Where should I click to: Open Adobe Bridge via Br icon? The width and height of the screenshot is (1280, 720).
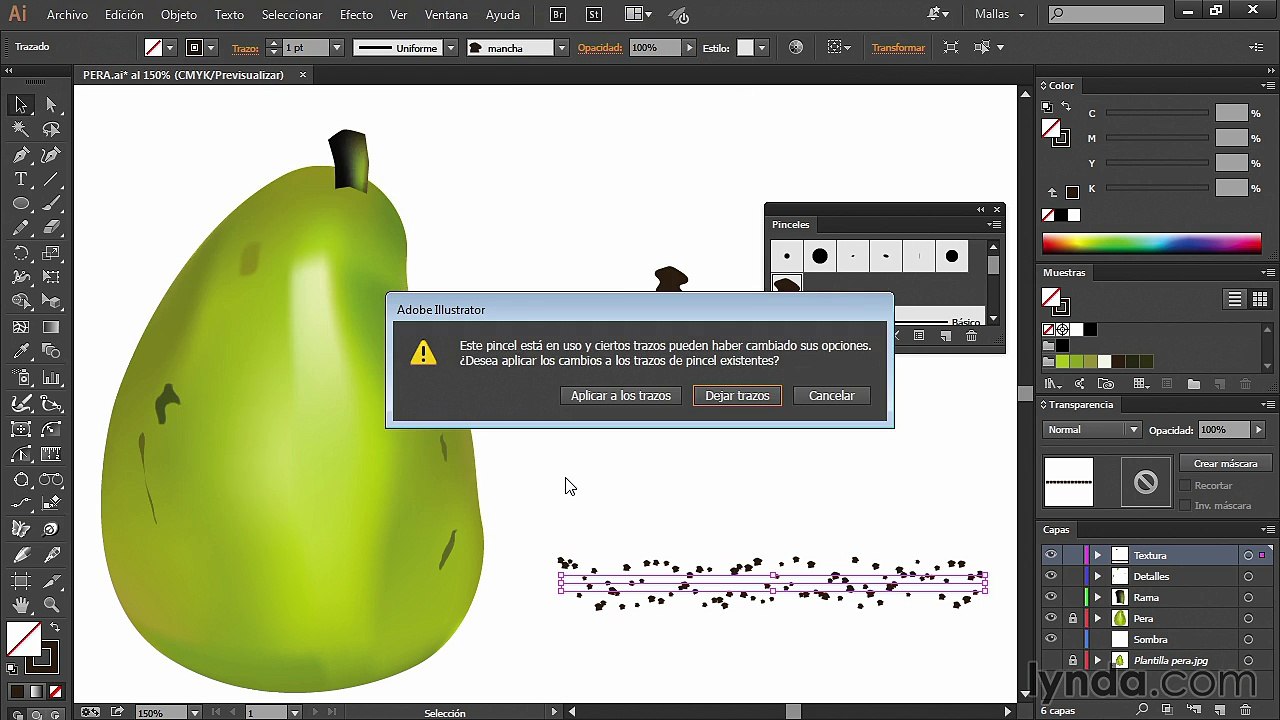(x=559, y=15)
